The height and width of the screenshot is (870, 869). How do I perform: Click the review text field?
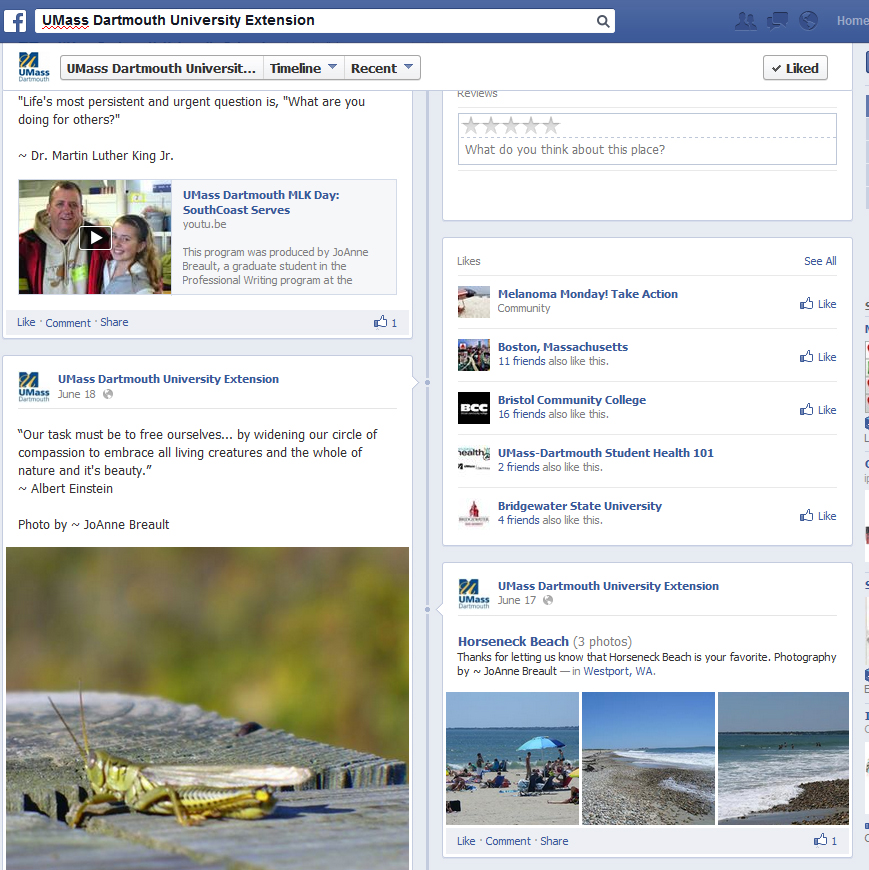(647, 150)
